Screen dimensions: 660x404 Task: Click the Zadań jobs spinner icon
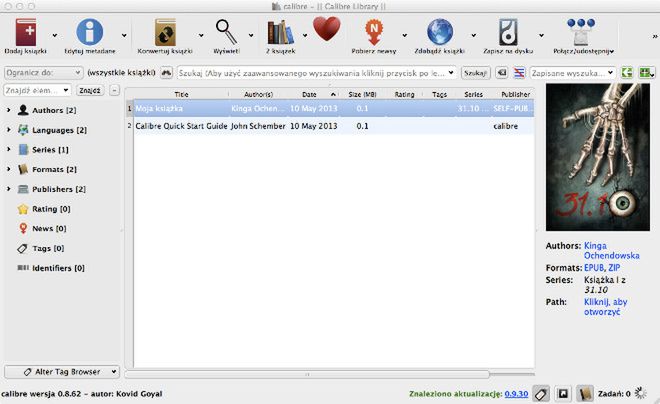[641, 393]
